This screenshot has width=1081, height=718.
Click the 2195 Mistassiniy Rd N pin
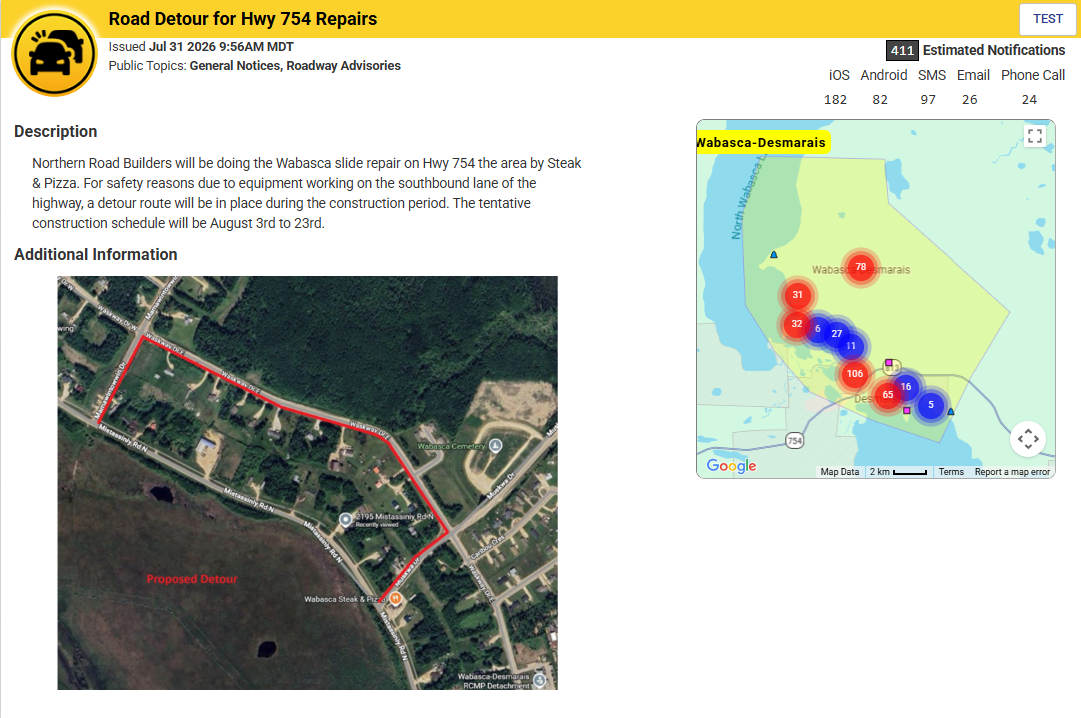[x=345, y=519]
